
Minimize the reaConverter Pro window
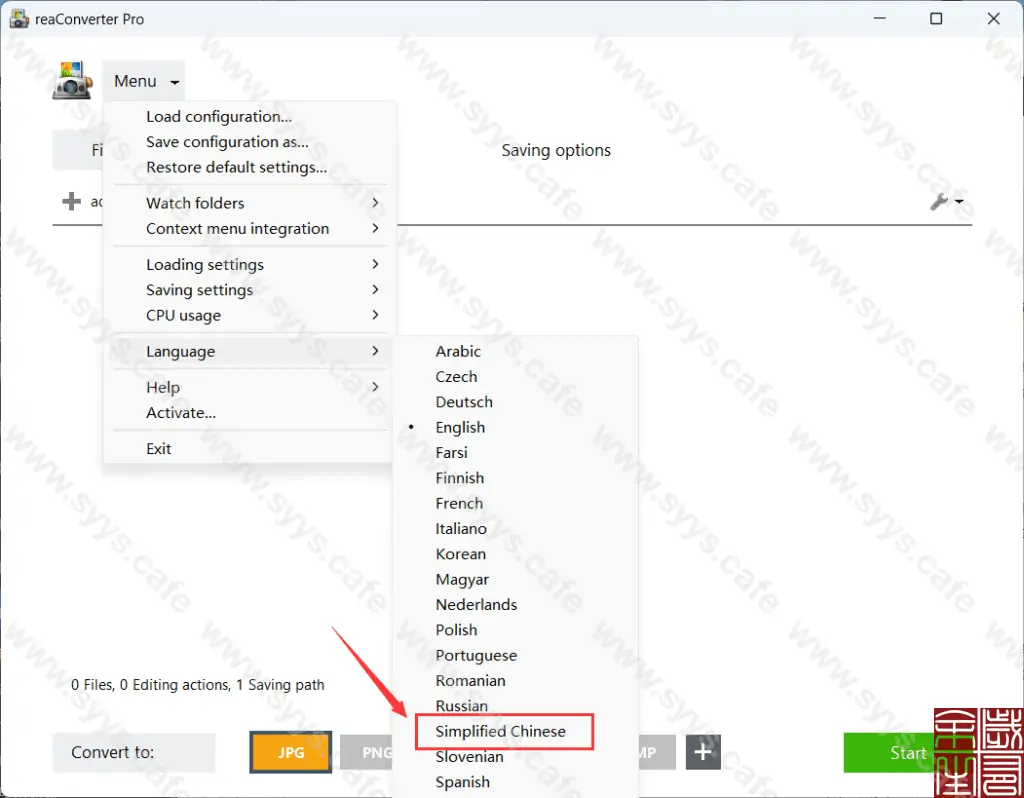[x=880, y=18]
